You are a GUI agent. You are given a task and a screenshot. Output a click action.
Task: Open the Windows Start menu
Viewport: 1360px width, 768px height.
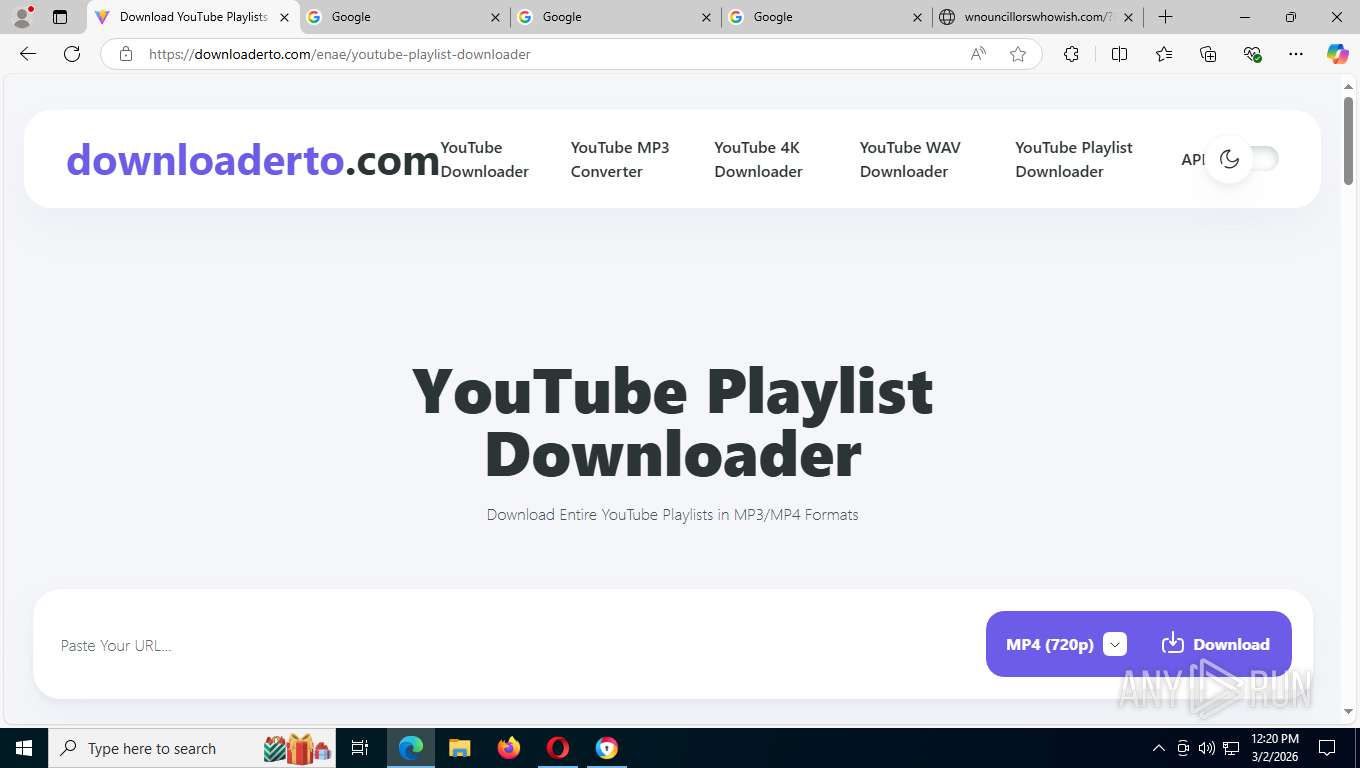click(24, 748)
